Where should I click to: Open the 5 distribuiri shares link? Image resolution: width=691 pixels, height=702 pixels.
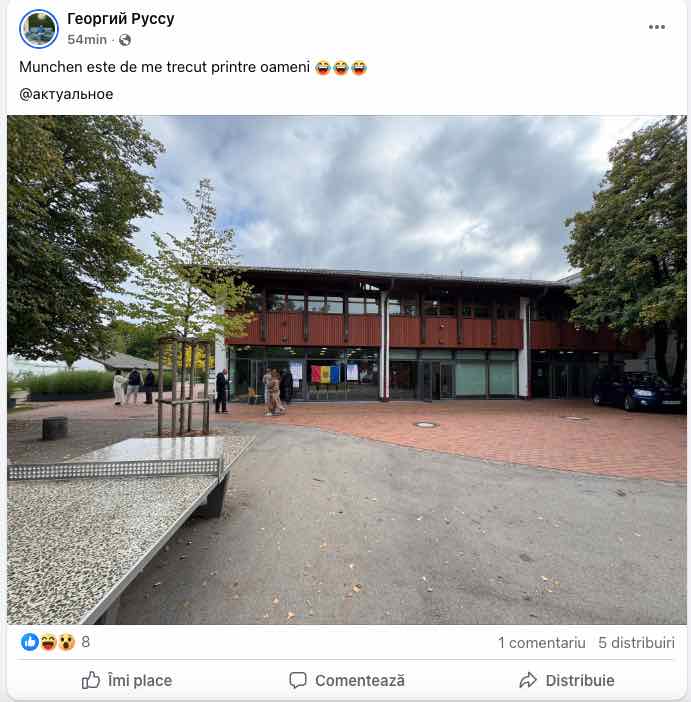pyautogui.click(x=636, y=643)
